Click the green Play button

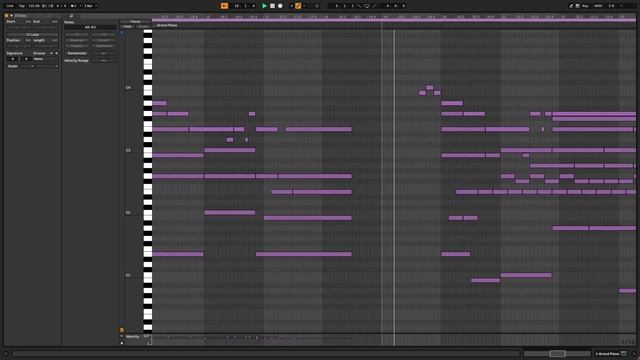point(264,6)
